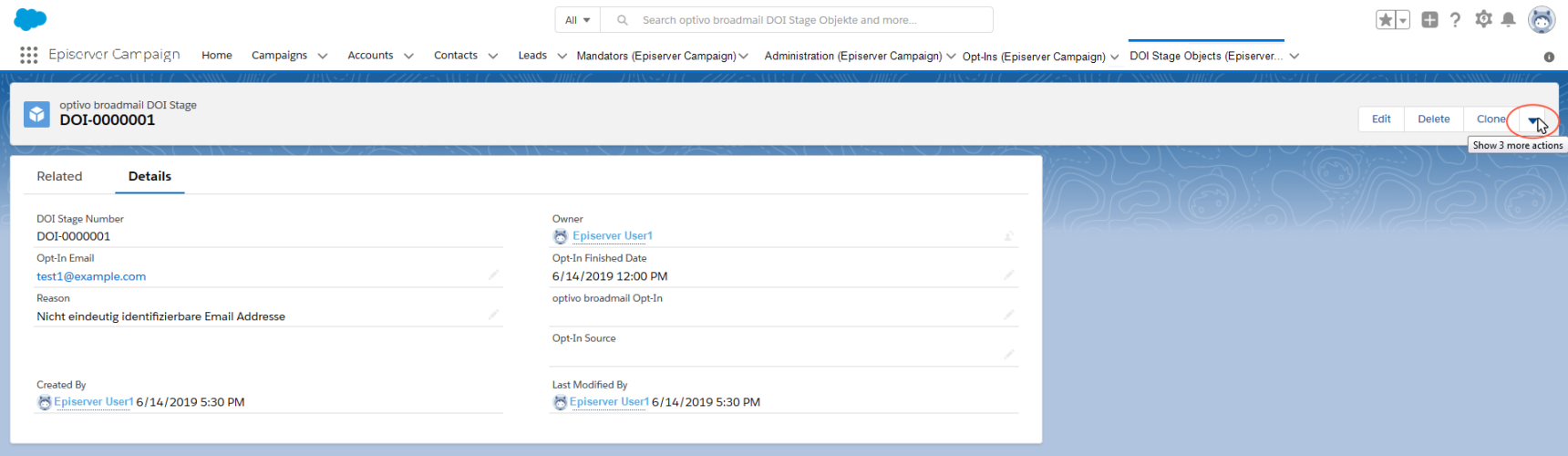Open the search scope 'All' dropdown
The height and width of the screenshot is (456, 1568).
click(577, 20)
